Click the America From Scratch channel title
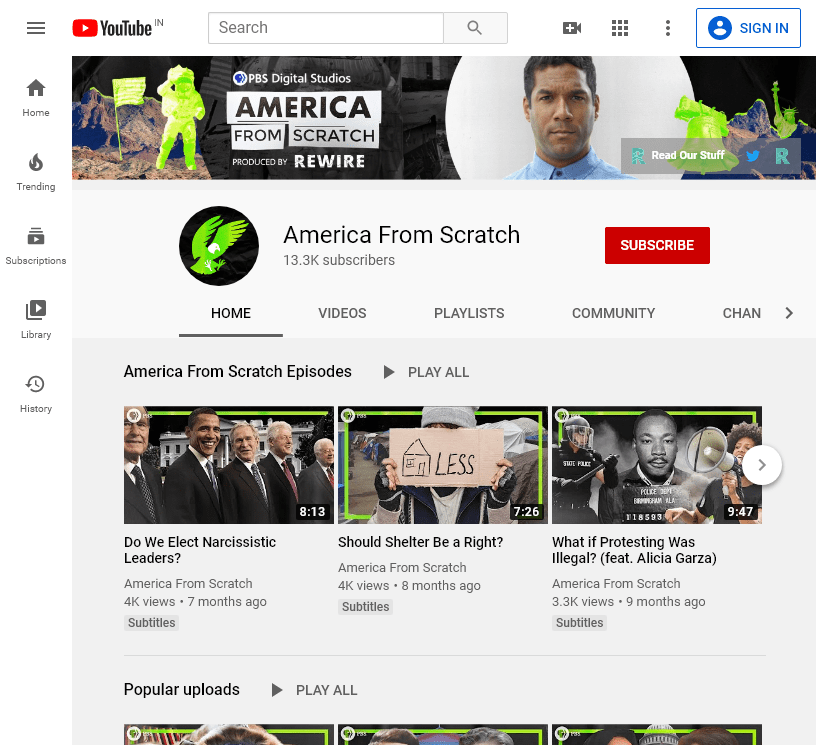Viewport: 816px width, 745px height. [401, 235]
